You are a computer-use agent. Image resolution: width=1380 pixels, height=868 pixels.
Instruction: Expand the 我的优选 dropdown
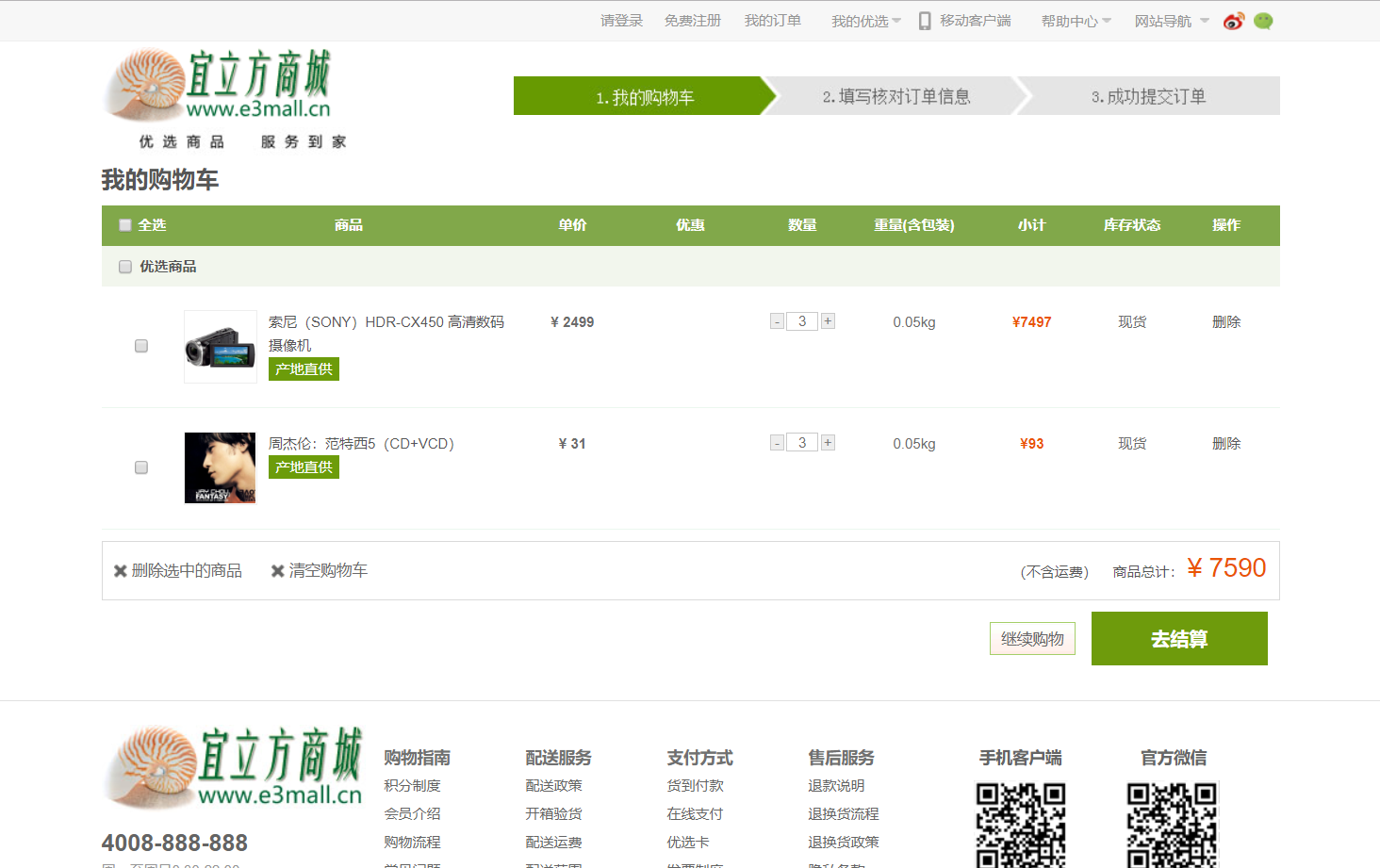[x=860, y=20]
